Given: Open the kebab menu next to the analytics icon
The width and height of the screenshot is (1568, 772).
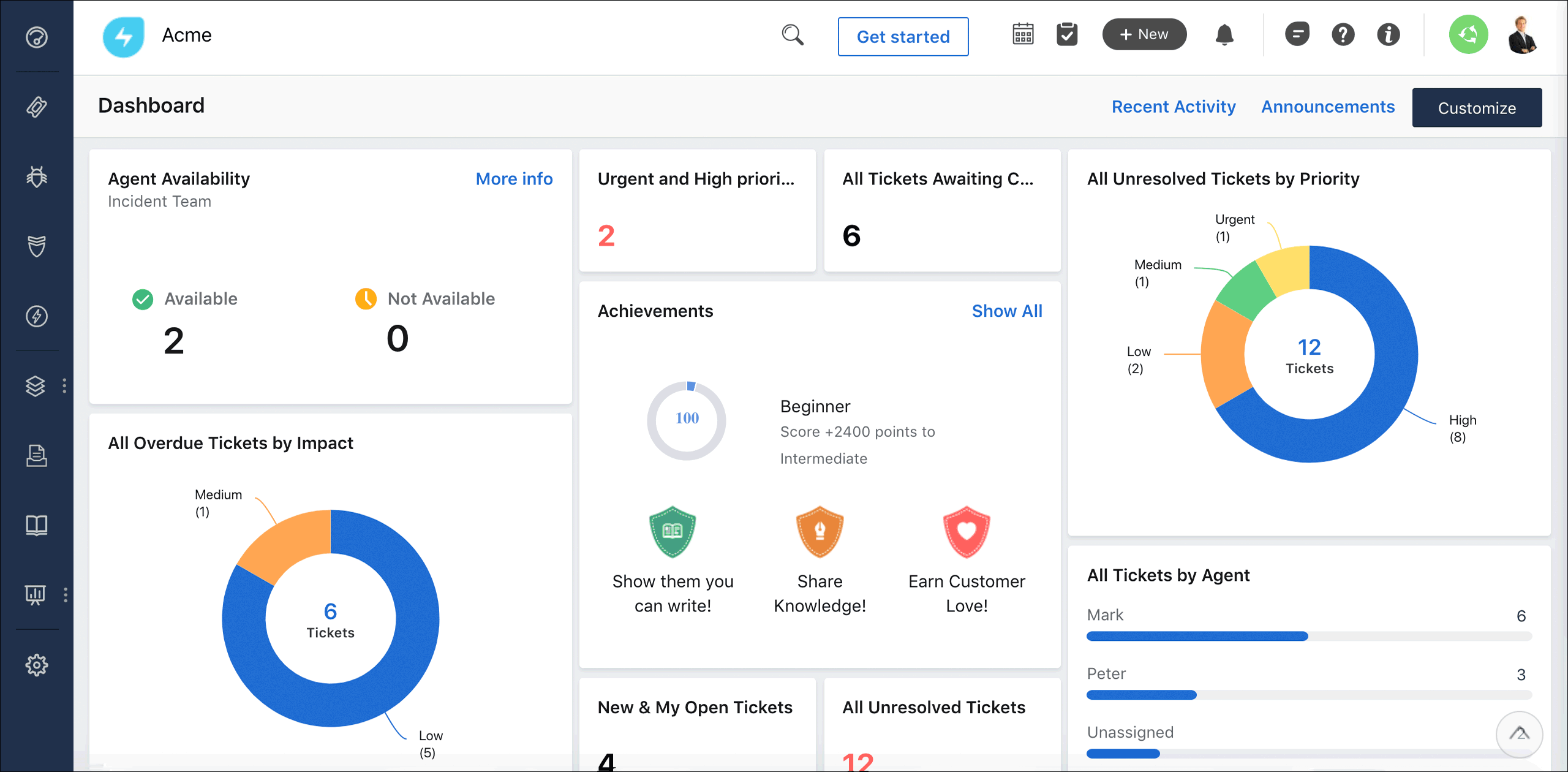Looking at the screenshot, I should coord(66,594).
